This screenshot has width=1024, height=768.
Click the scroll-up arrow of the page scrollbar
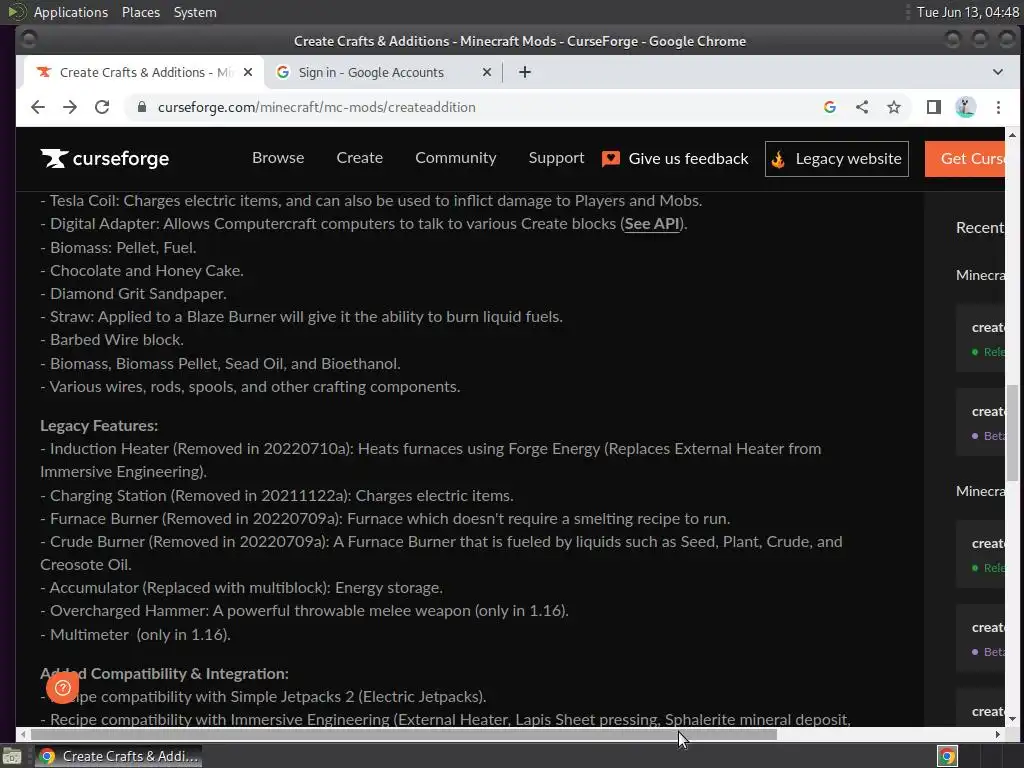pos(1012,135)
